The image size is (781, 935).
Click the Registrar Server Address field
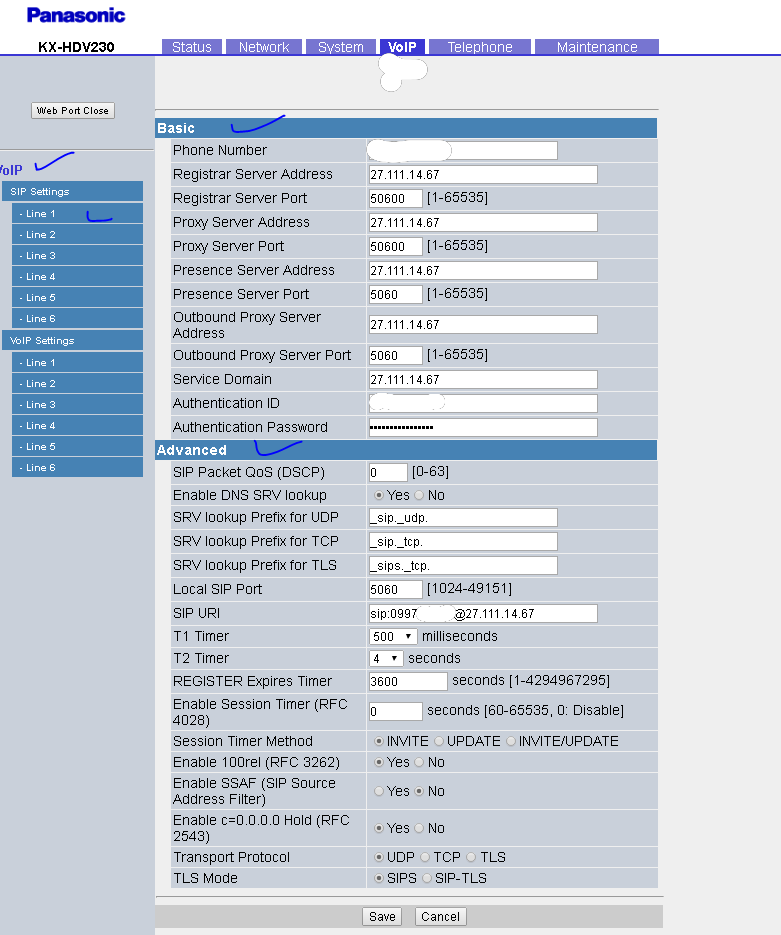tap(482, 174)
